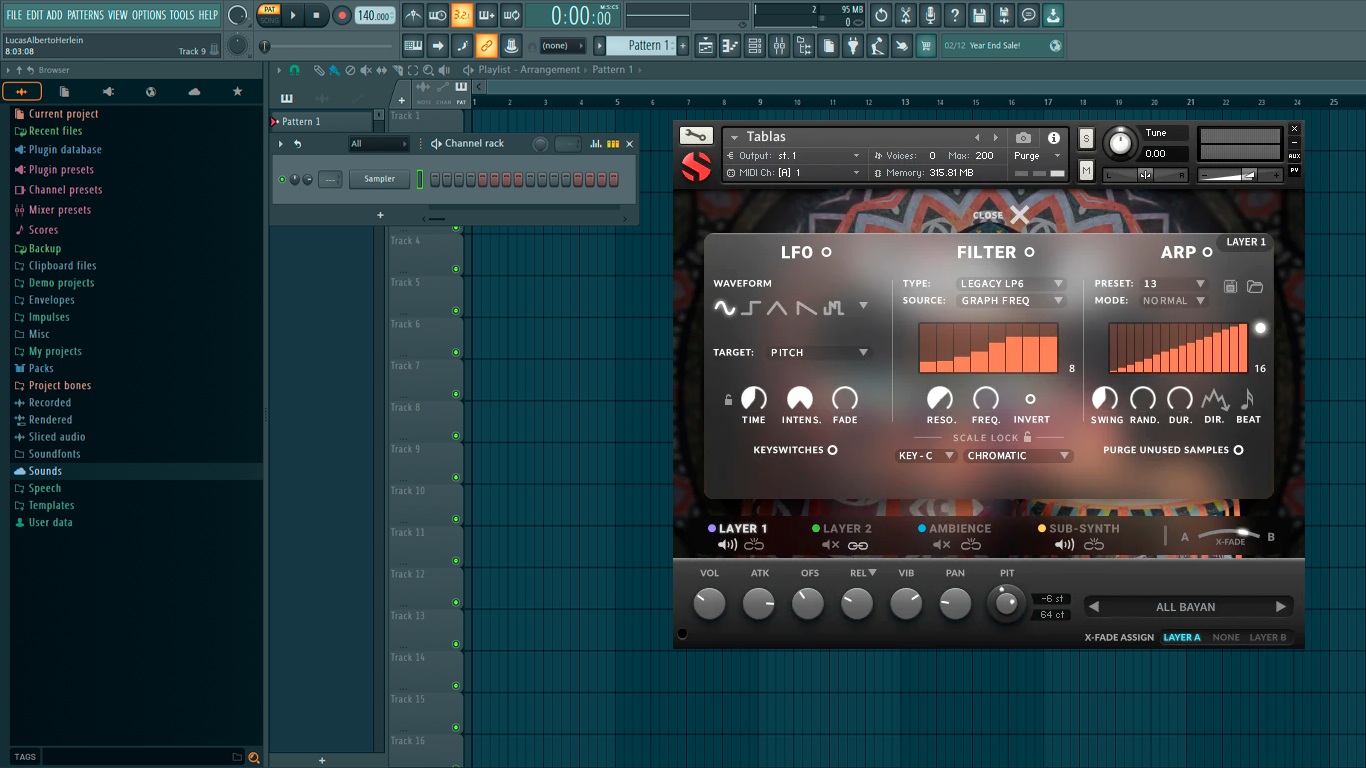Viewport: 1366px width, 768px height.
Task: Click the browser magnifier search icon
Action: click(x=254, y=757)
